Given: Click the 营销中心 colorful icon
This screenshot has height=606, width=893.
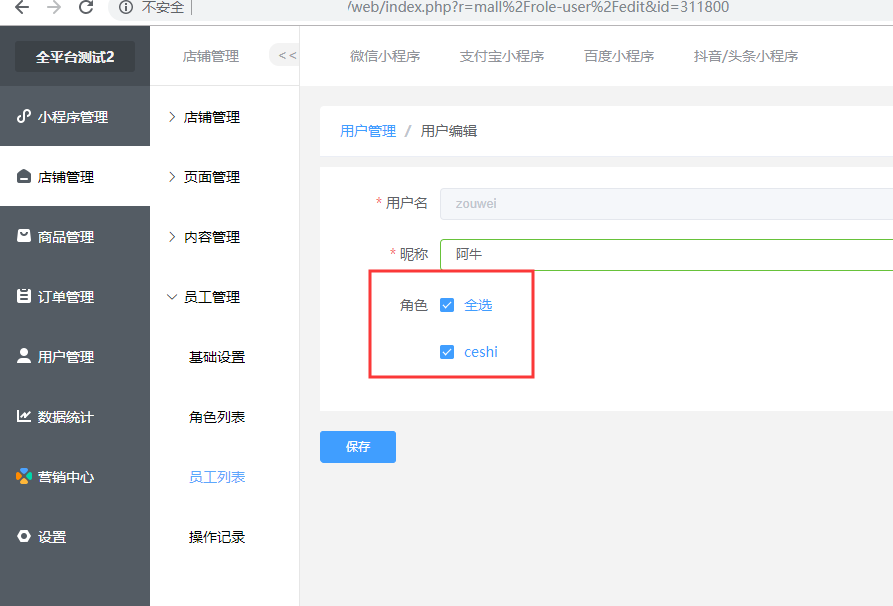Looking at the screenshot, I should pyautogui.click(x=23, y=476).
